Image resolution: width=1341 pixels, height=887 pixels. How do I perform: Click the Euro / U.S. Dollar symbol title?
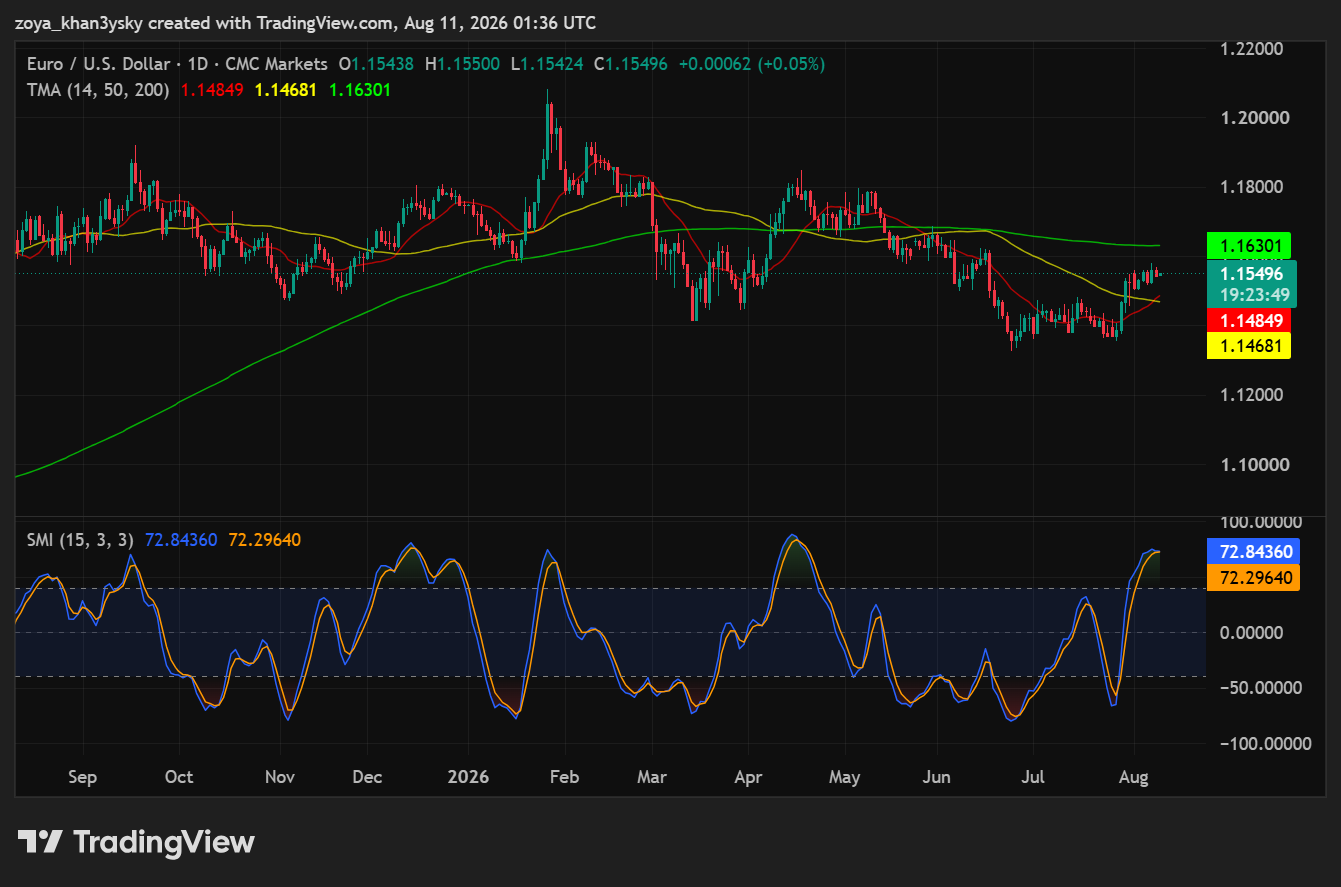click(99, 64)
